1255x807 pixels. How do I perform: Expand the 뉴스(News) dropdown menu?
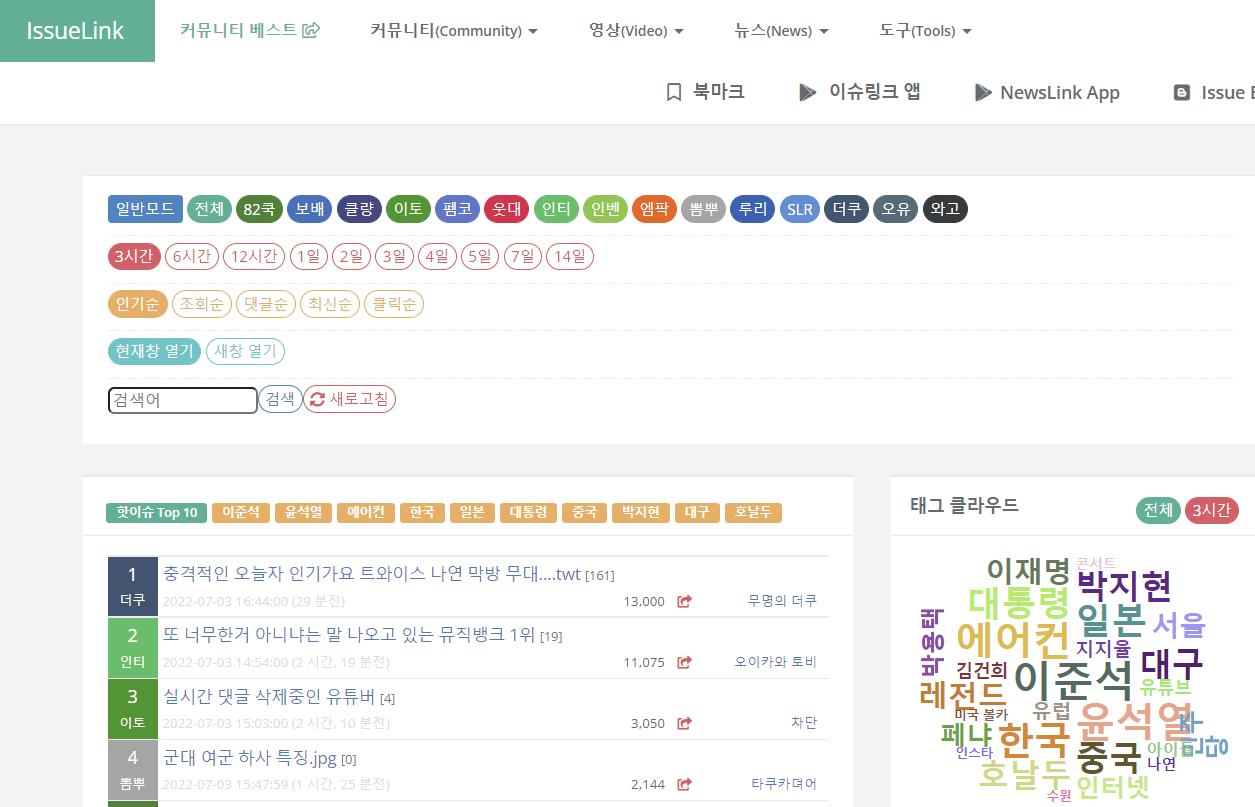tap(781, 30)
